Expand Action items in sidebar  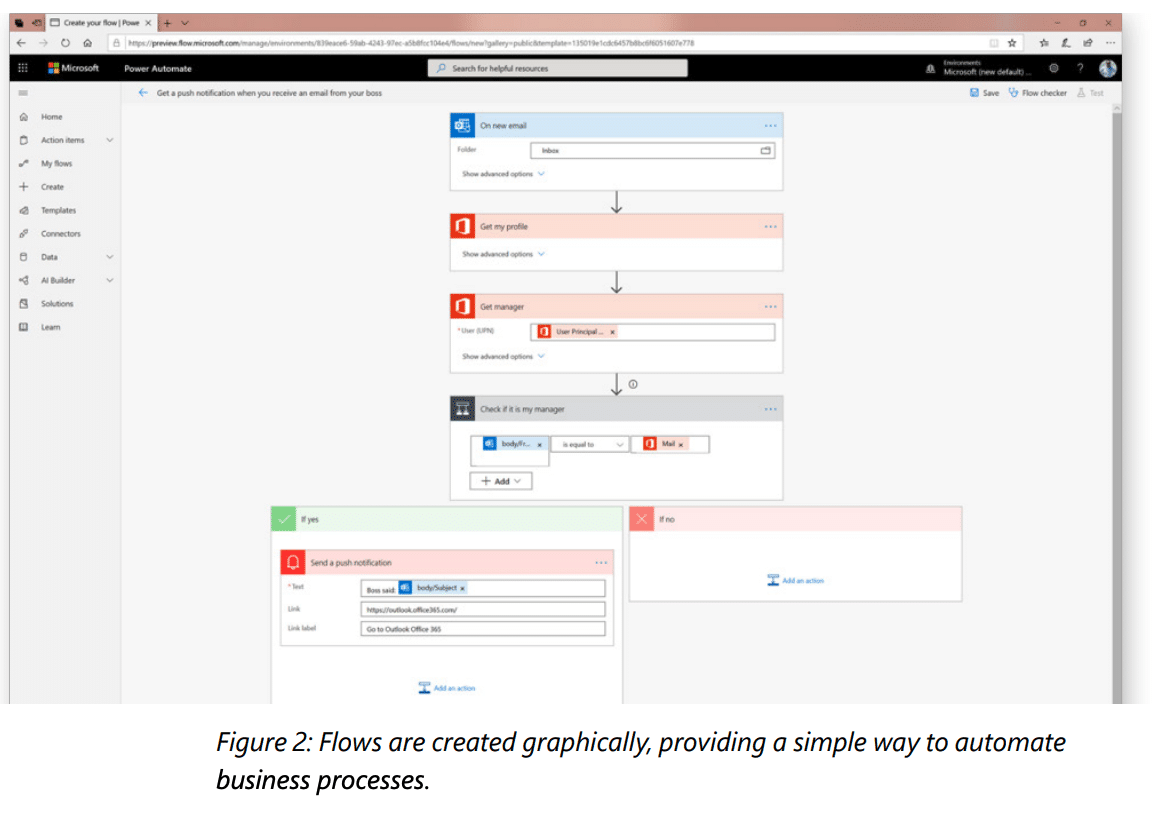coord(109,140)
